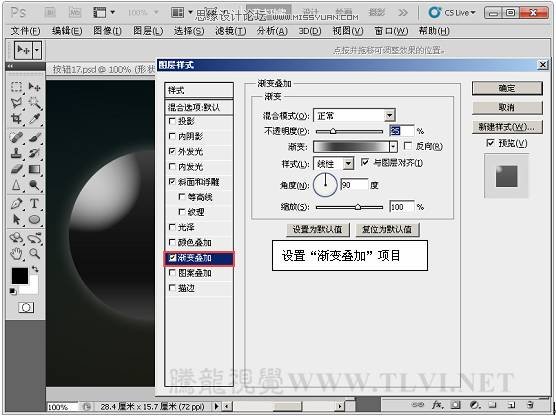556x416 pixels.
Task: Select 混合选项:默认 in styles list
Action: (x=199, y=107)
